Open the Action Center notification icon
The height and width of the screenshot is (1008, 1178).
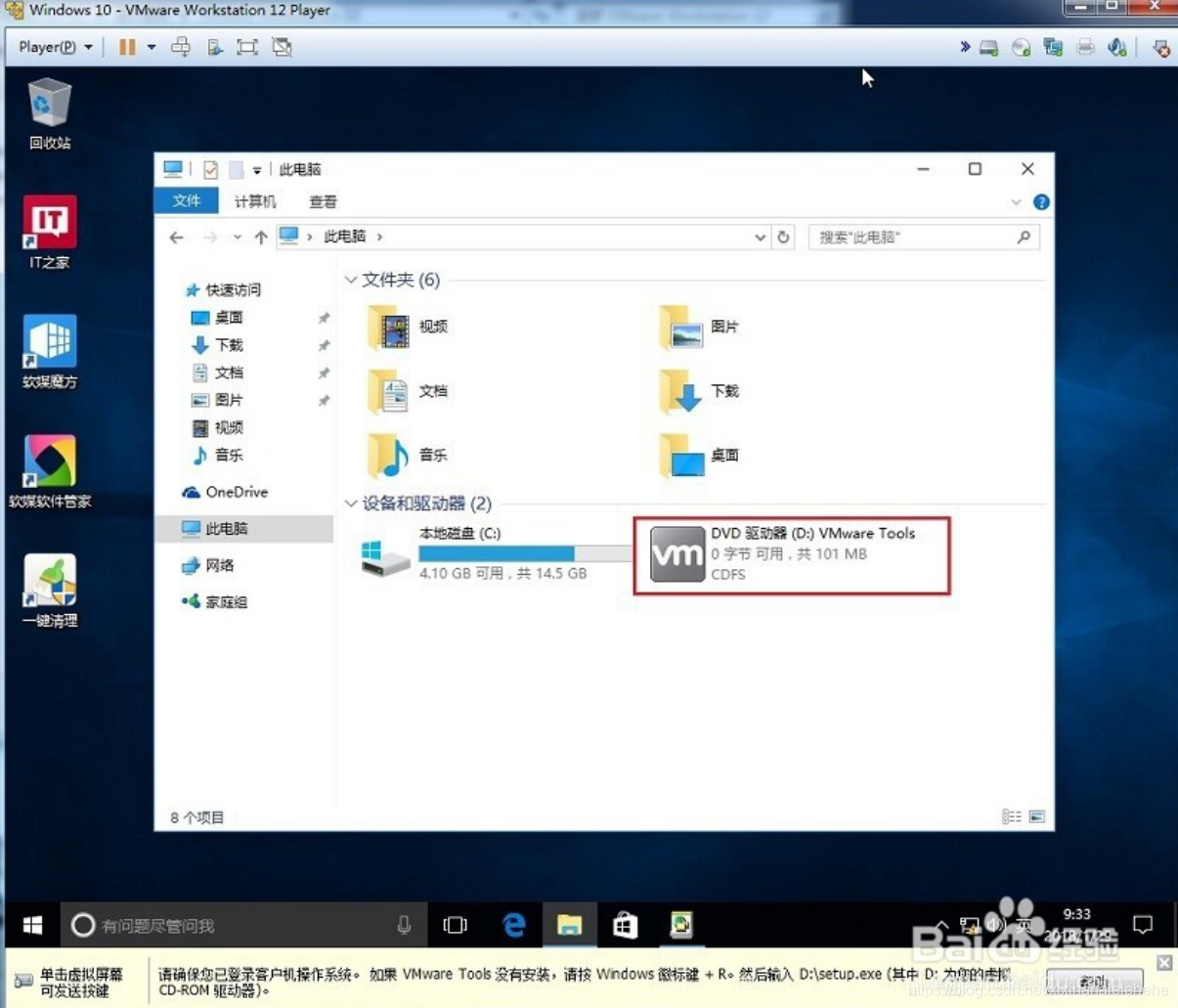point(1142,924)
